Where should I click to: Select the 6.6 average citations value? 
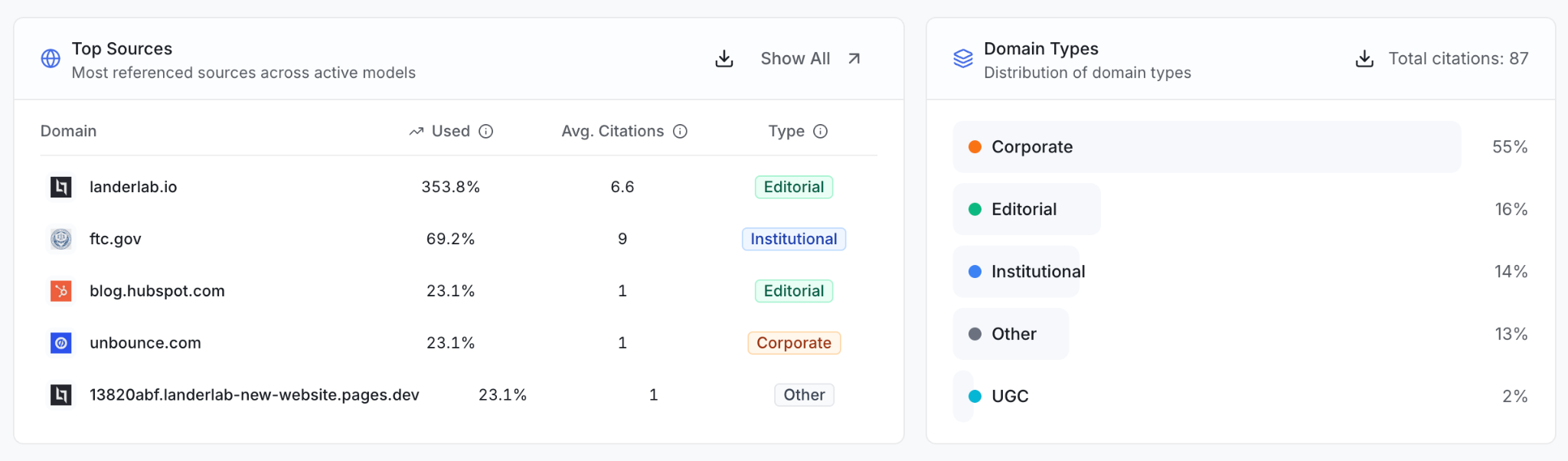[x=622, y=187]
